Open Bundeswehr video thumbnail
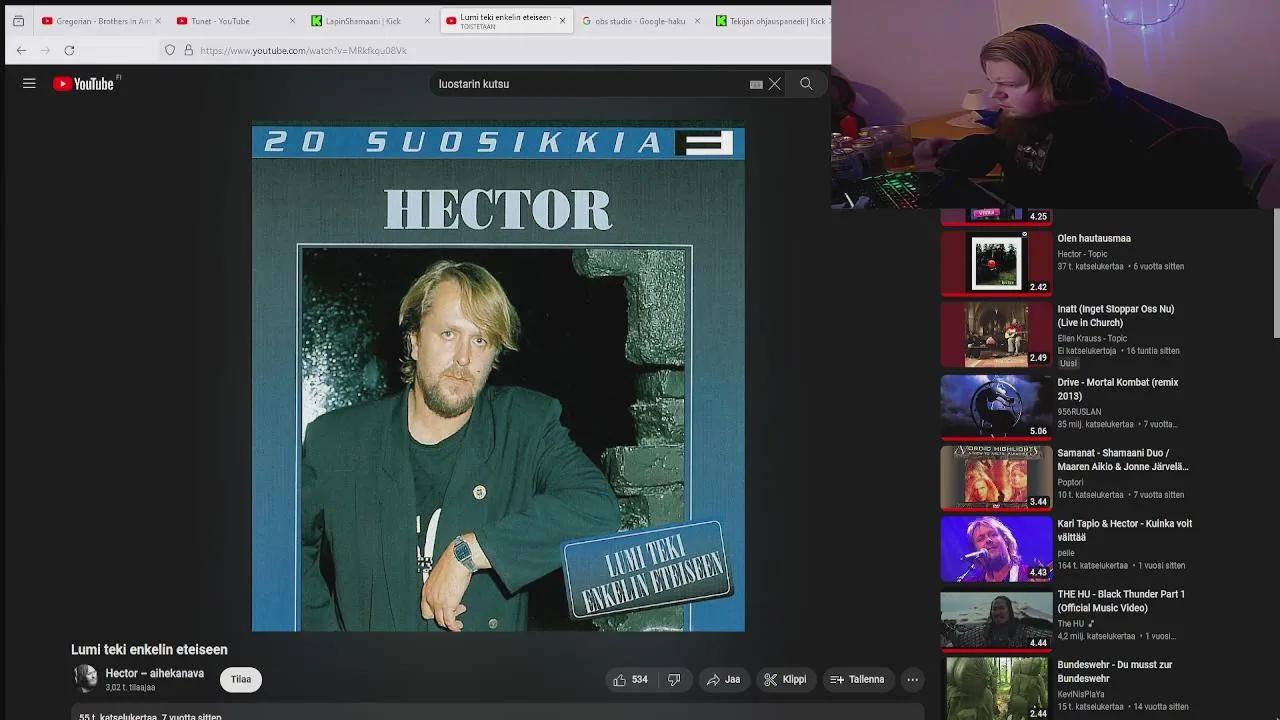Image resolution: width=1280 pixels, height=720 pixels. click(x=996, y=689)
